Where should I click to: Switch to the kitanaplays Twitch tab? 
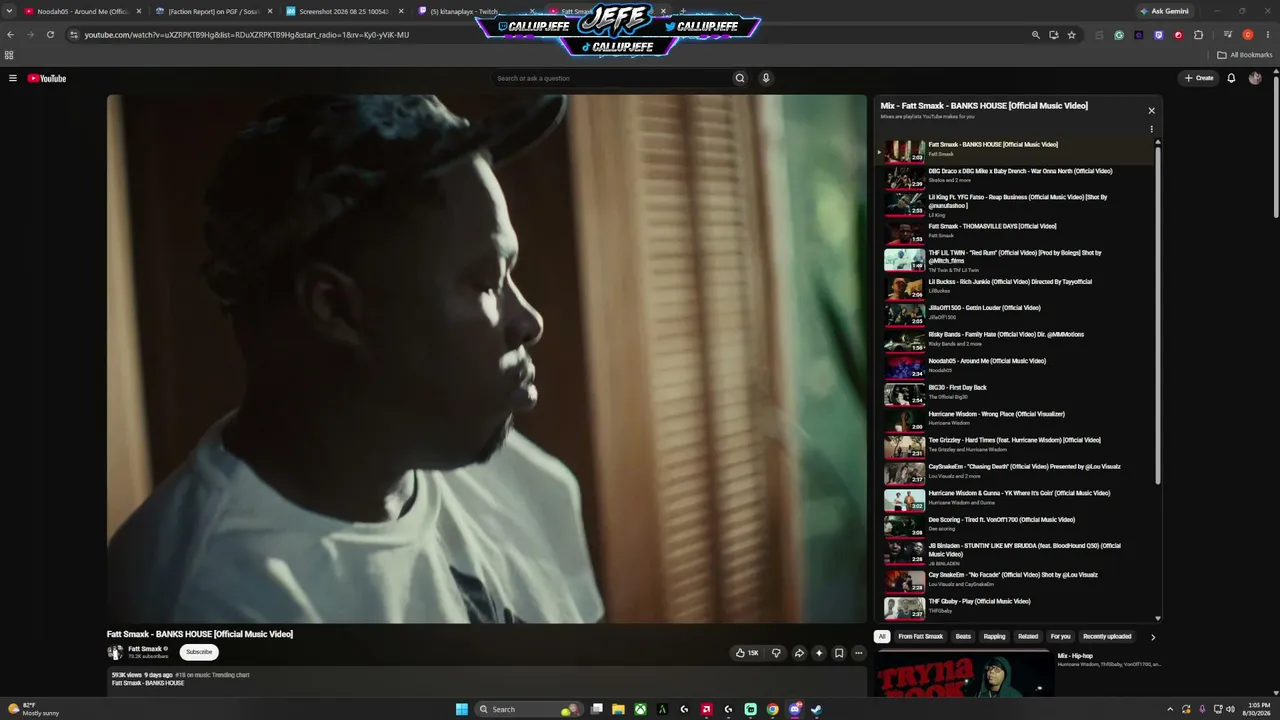tap(475, 11)
